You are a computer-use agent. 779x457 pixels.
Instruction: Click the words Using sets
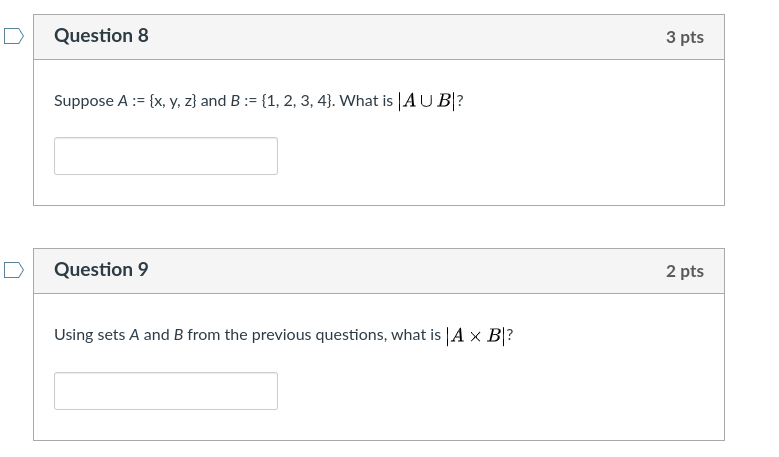89,335
